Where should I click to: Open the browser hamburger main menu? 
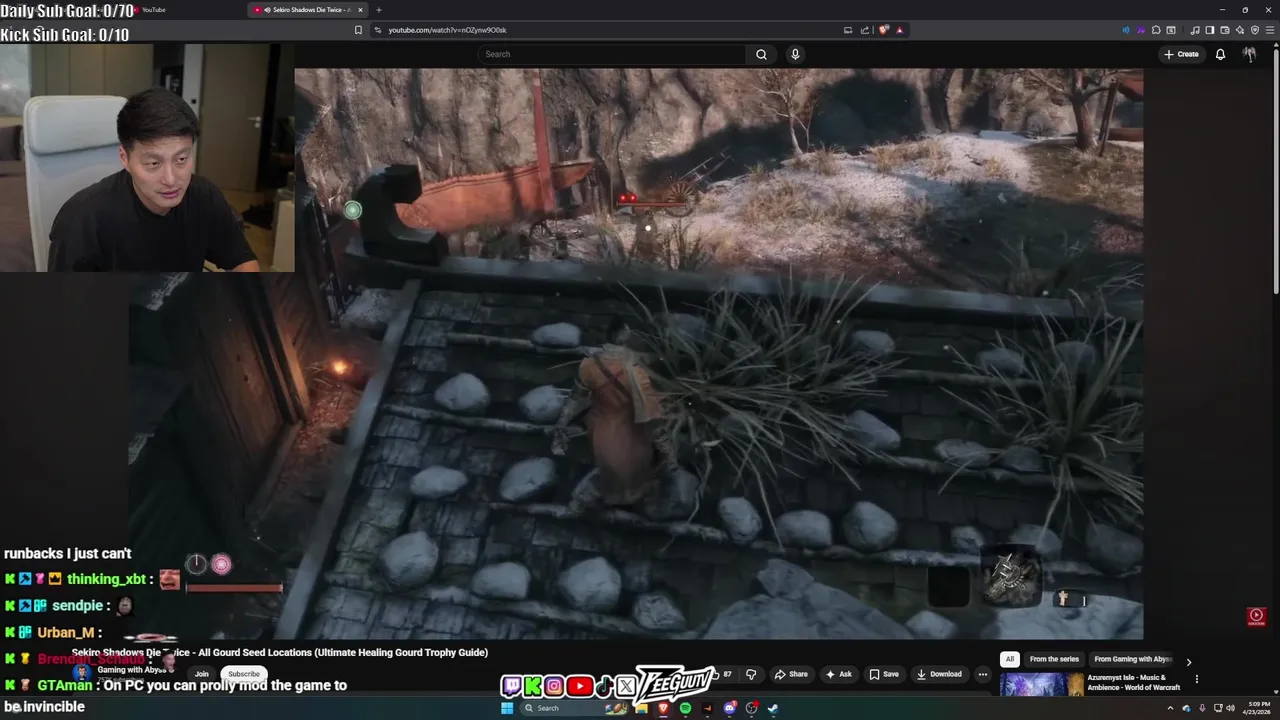1270,30
